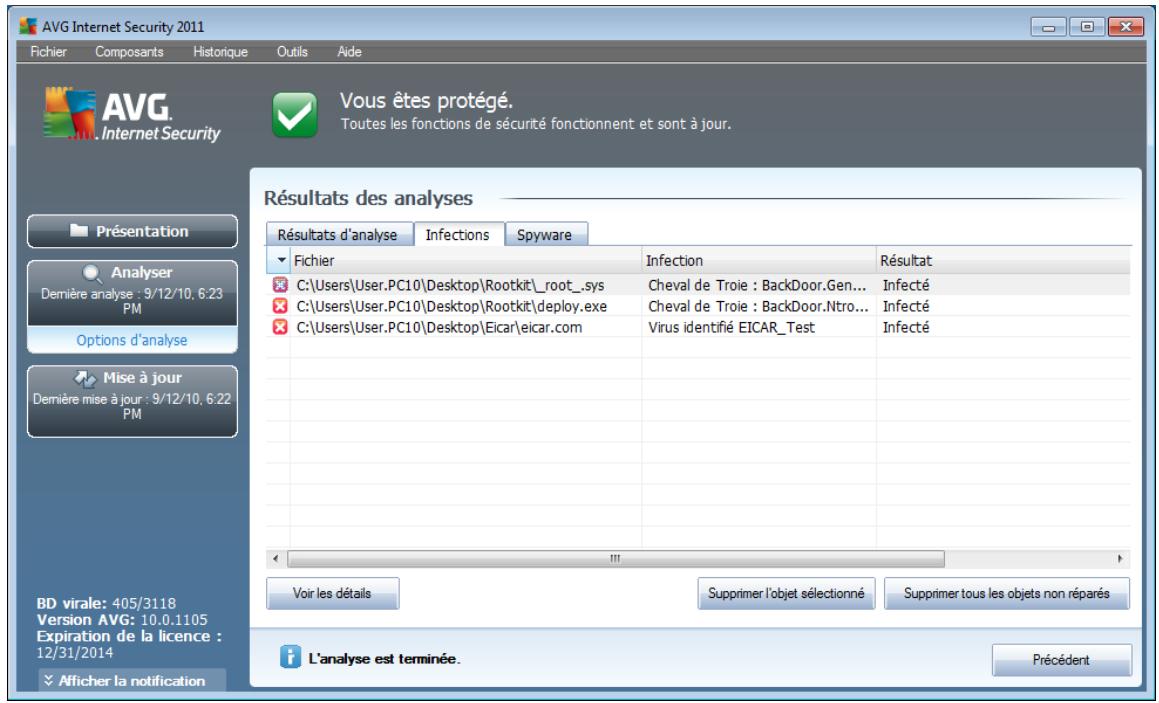This screenshot has height=703, width=1159.
Task: Open the Analyser section
Action: click(132, 293)
